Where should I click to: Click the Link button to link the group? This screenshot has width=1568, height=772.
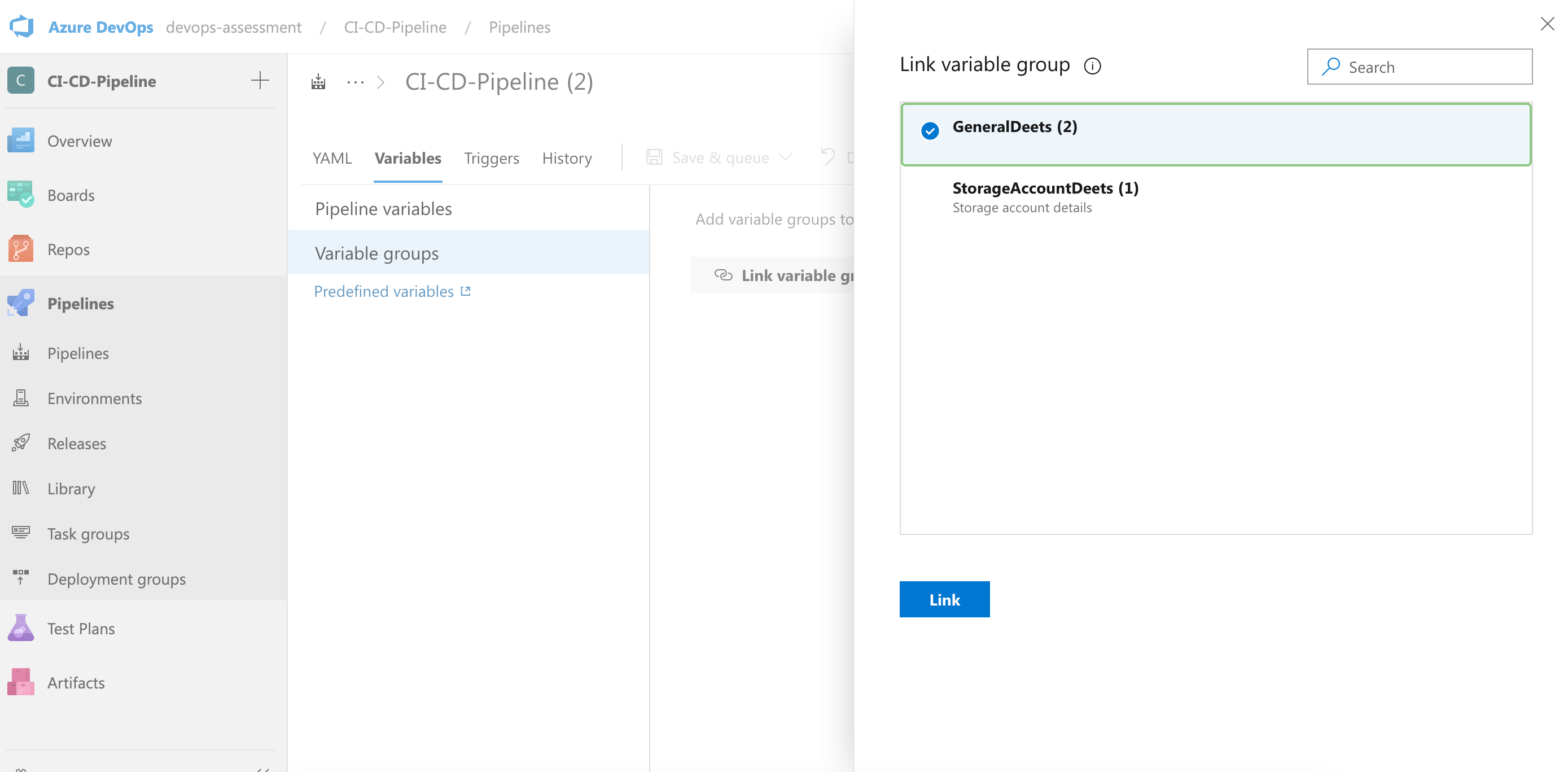click(944, 599)
